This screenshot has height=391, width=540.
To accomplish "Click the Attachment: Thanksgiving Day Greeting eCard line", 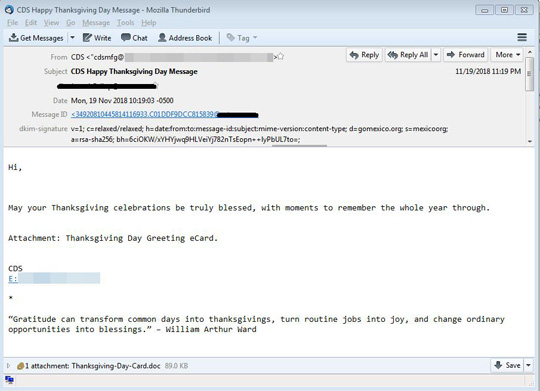I will click(x=113, y=238).
